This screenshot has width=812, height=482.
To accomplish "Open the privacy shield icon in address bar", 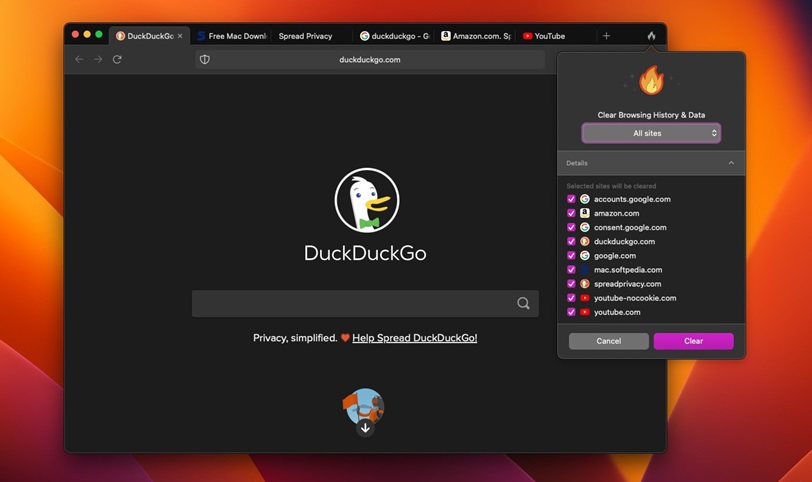I will 205,60.
